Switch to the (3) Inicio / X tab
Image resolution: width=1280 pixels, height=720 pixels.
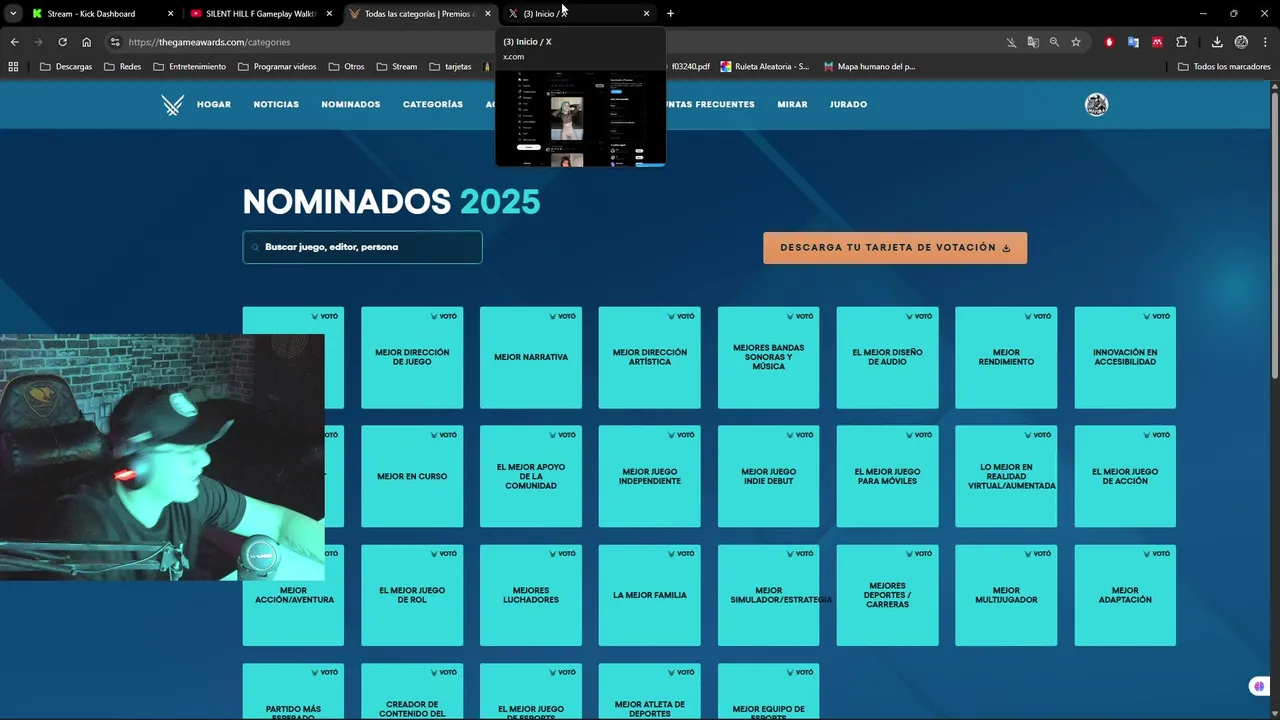pos(578,13)
